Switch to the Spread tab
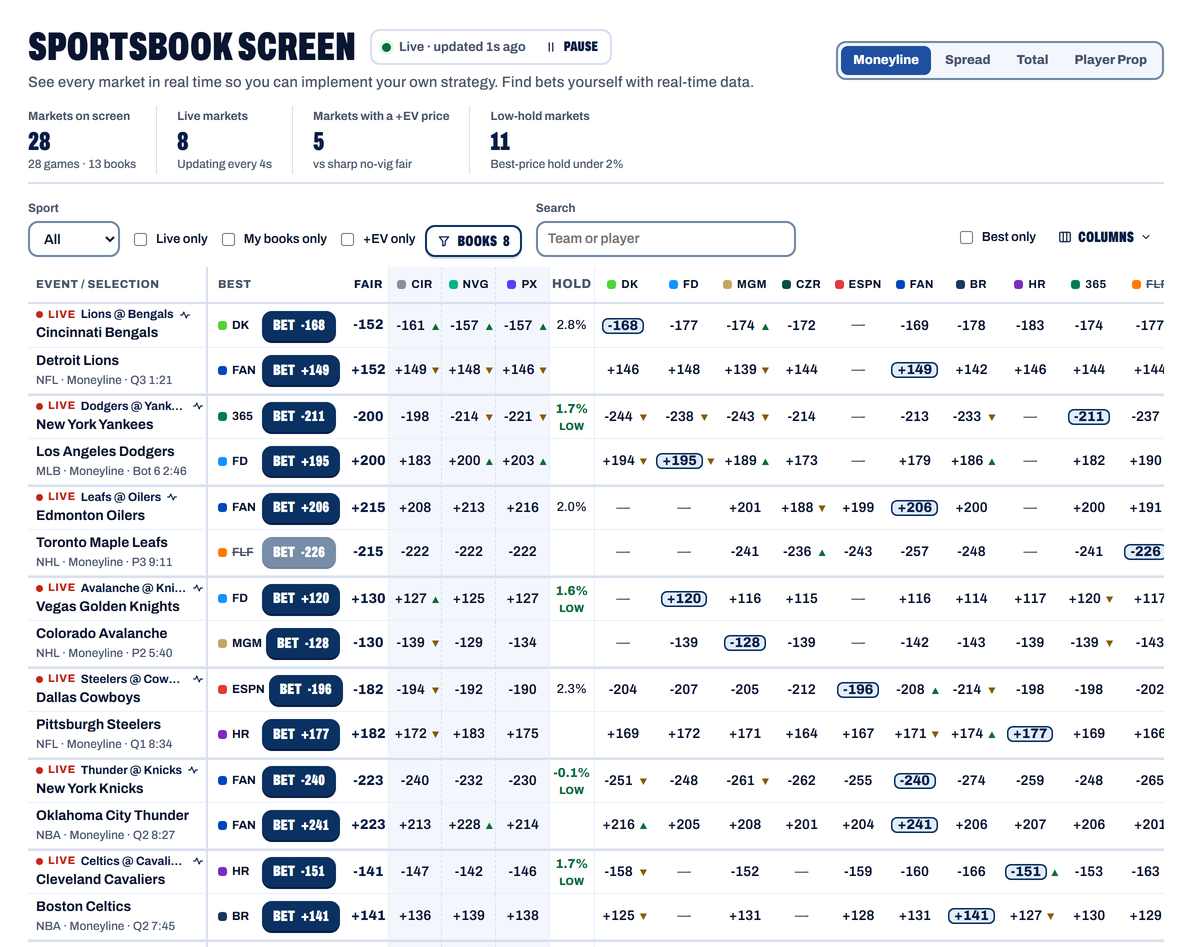This screenshot has height=947, width=1192. (x=967, y=60)
